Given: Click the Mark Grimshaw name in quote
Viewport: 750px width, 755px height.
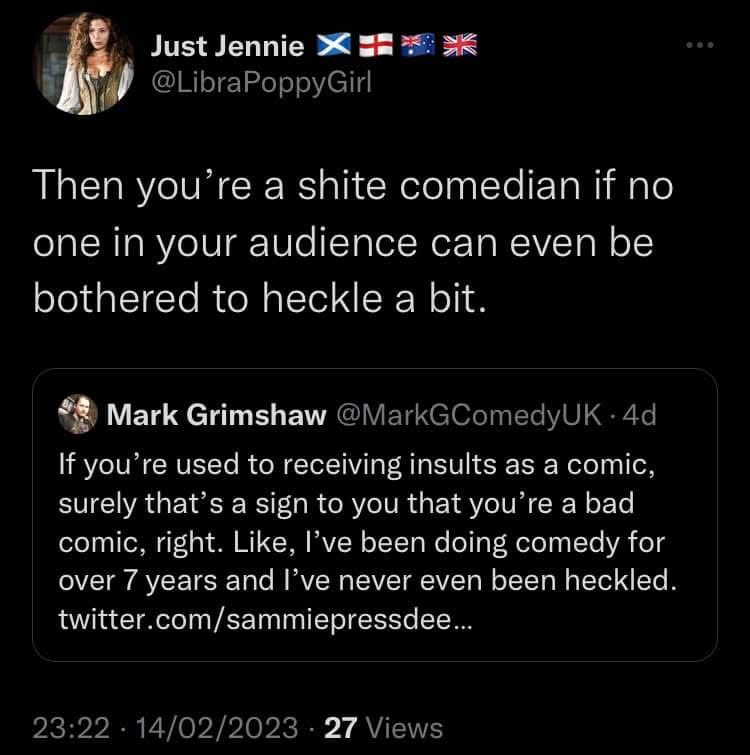Looking at the screenshot, I should point(215,415).
